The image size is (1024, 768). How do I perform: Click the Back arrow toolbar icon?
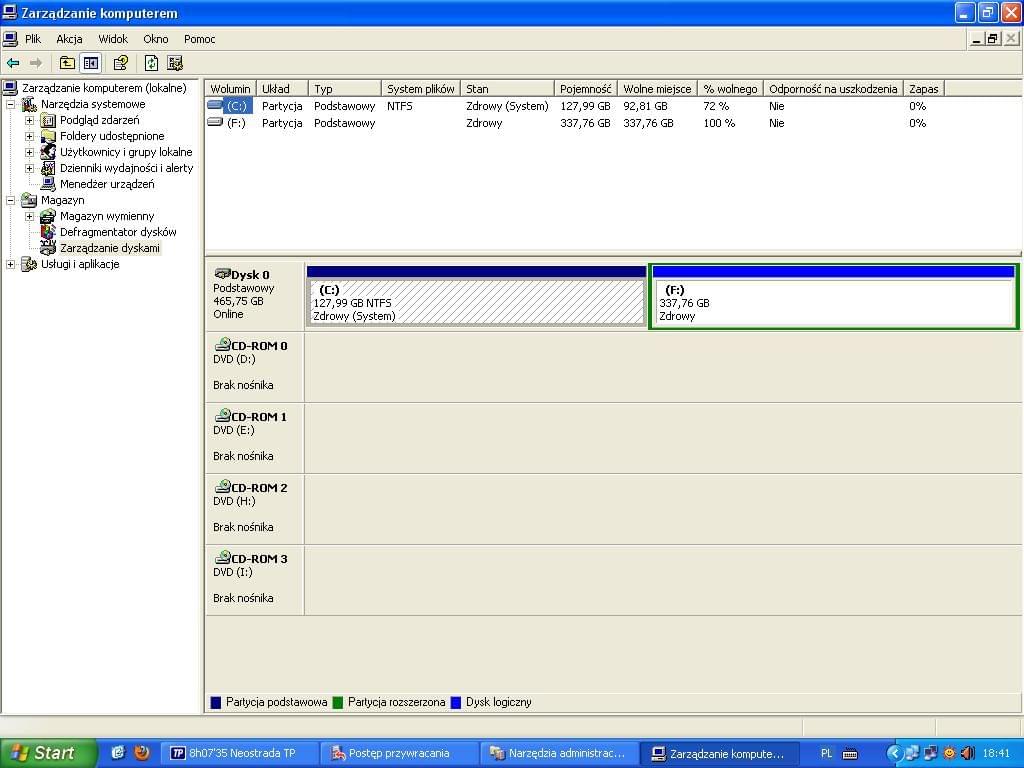(13, 63)
